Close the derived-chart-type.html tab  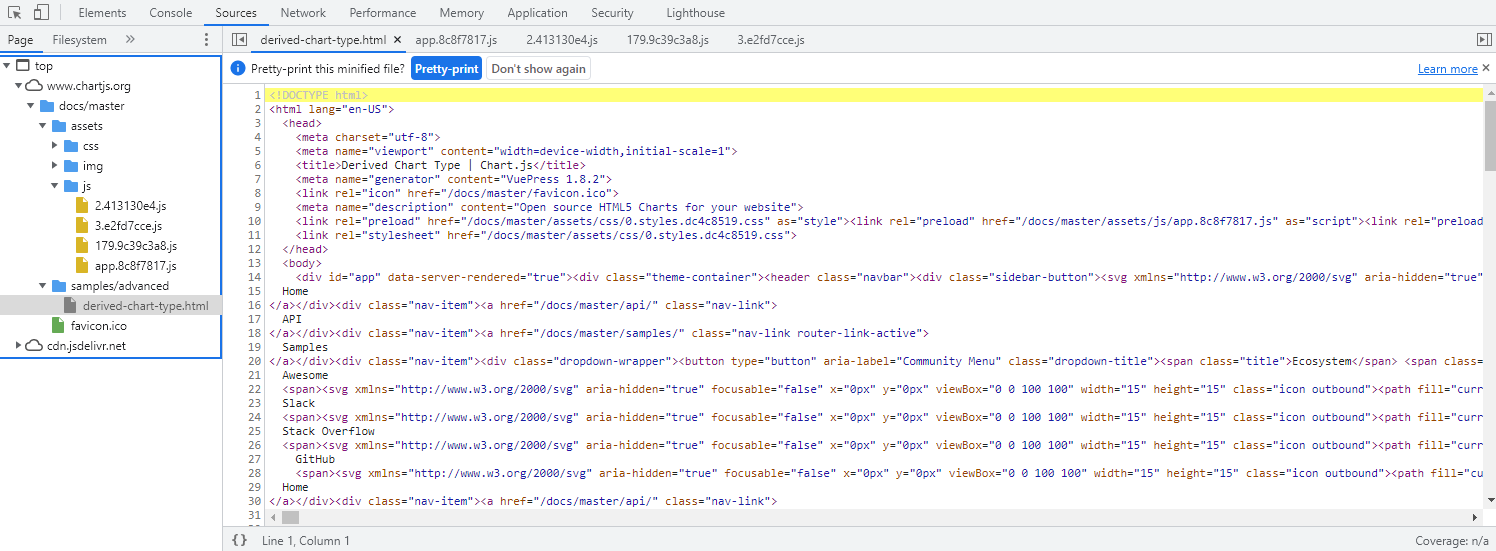pyautogui.click(x=397, y=40)
